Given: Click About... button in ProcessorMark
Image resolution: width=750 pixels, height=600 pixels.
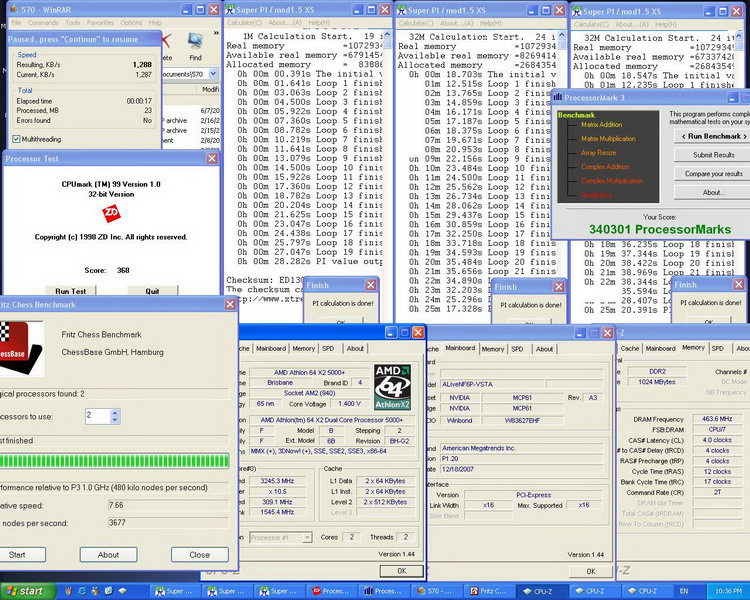Looking at the screenshot, I should 714,192.
